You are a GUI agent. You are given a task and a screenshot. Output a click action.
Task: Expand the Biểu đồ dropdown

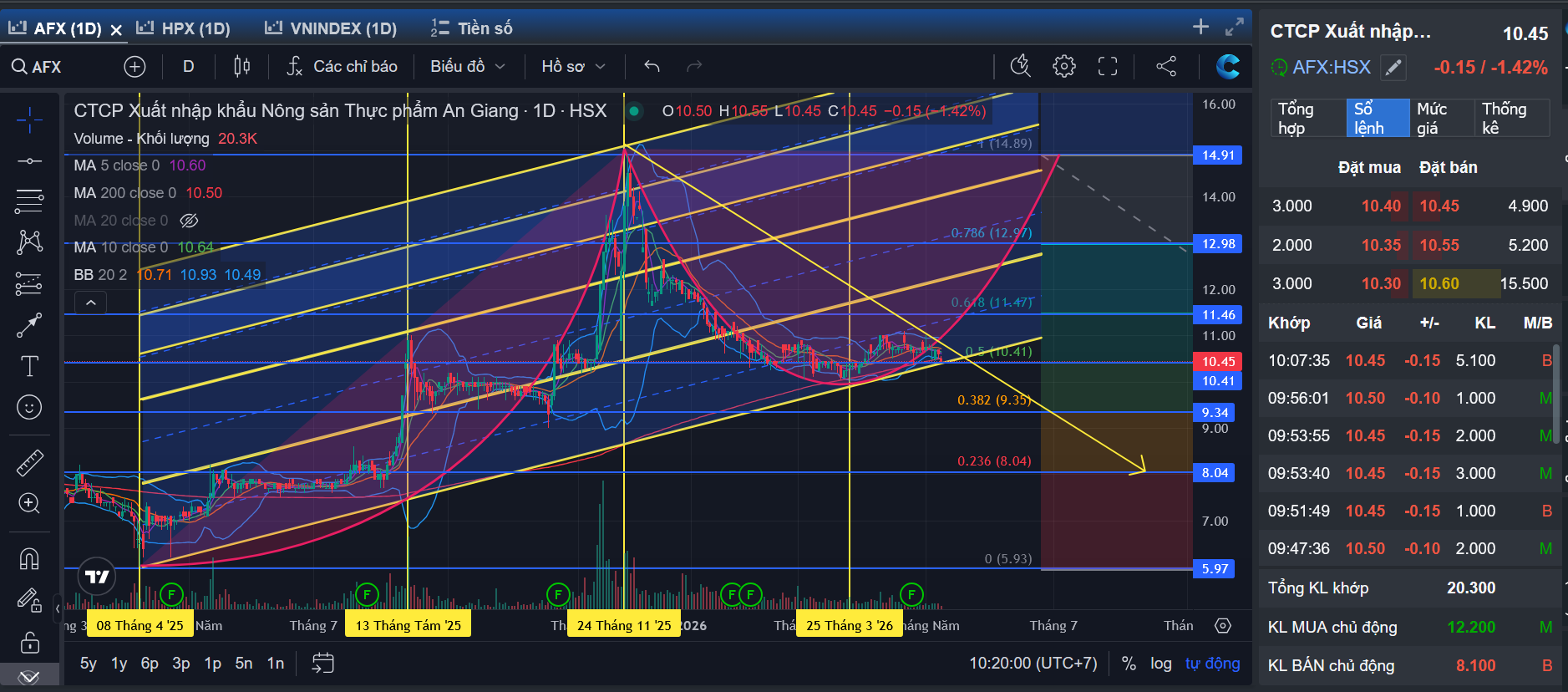pyautogui.click(x=468, y=66)
